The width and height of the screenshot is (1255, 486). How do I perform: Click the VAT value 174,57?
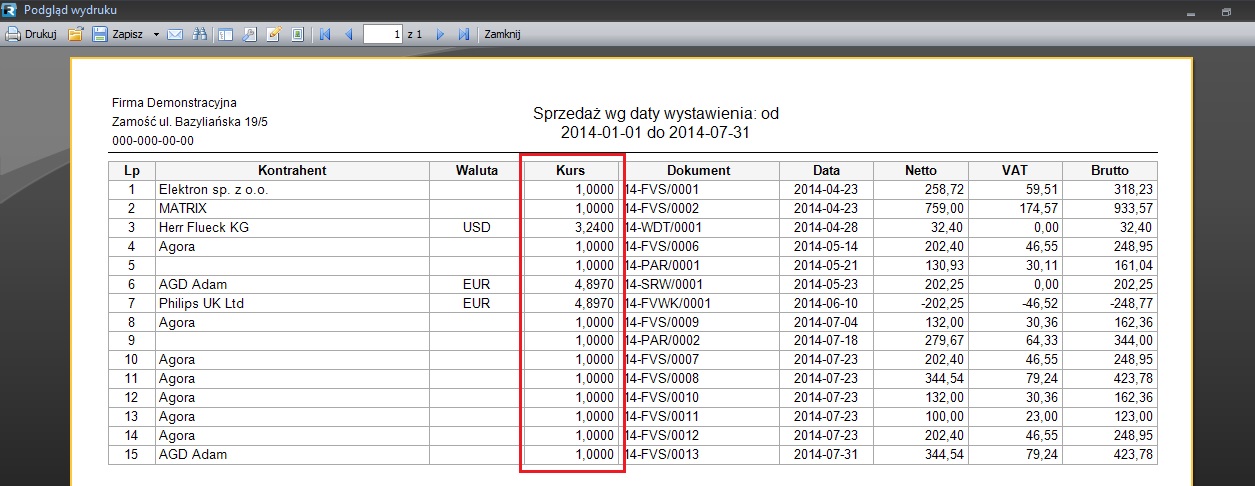[x=1015, y=208]
